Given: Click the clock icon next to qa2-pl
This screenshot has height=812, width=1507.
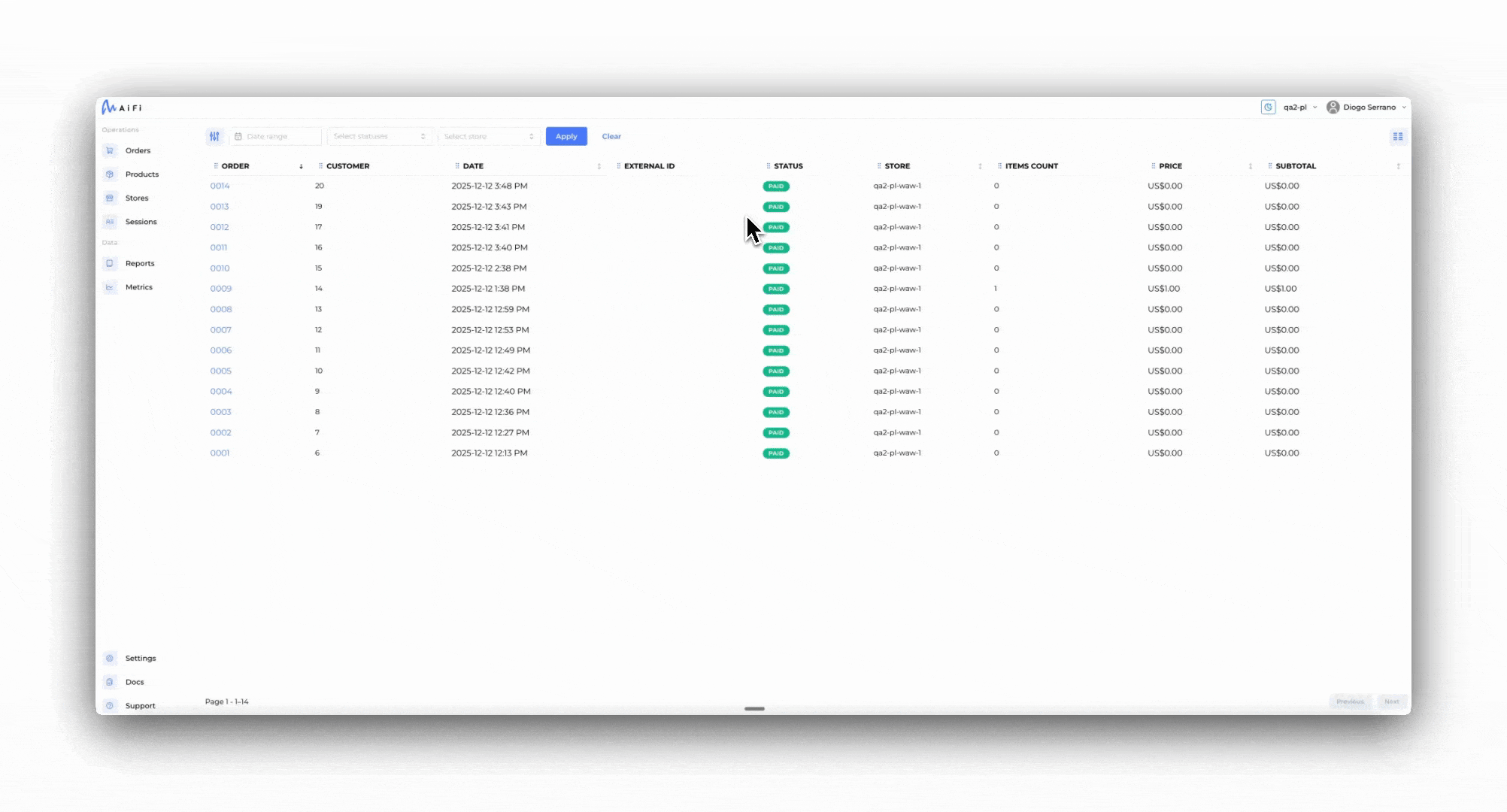Looking at the screenshot, I should tap(1269, 107).
